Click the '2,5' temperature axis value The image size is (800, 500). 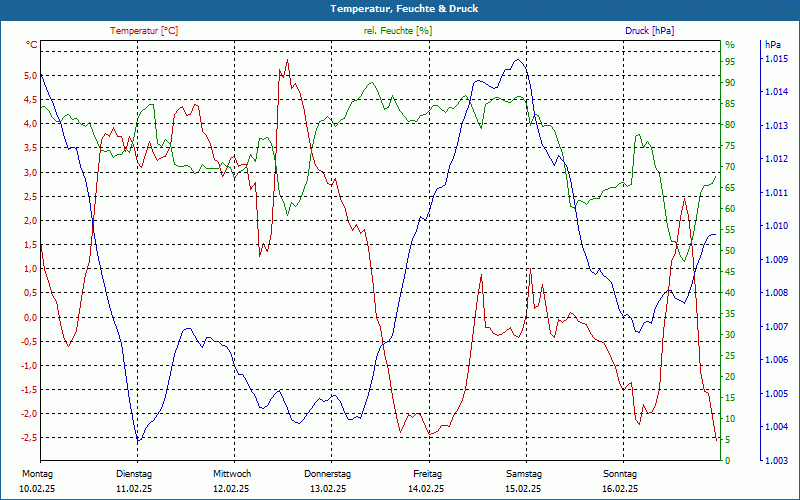coord(31,196)
